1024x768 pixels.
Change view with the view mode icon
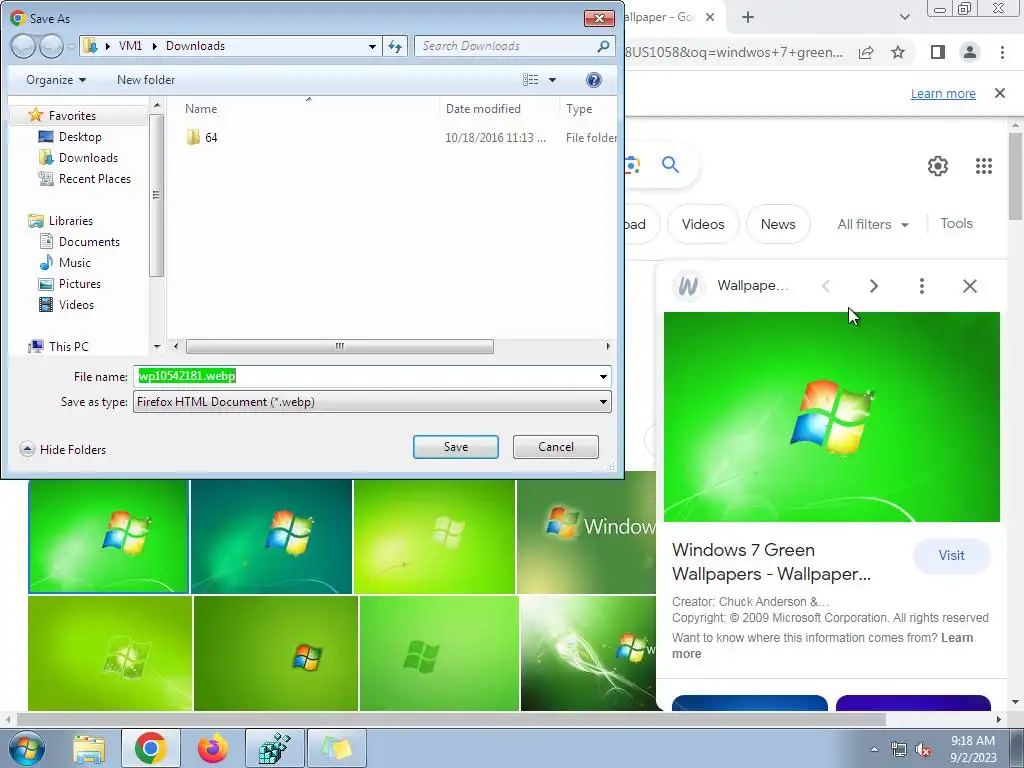tap(530, 80)
